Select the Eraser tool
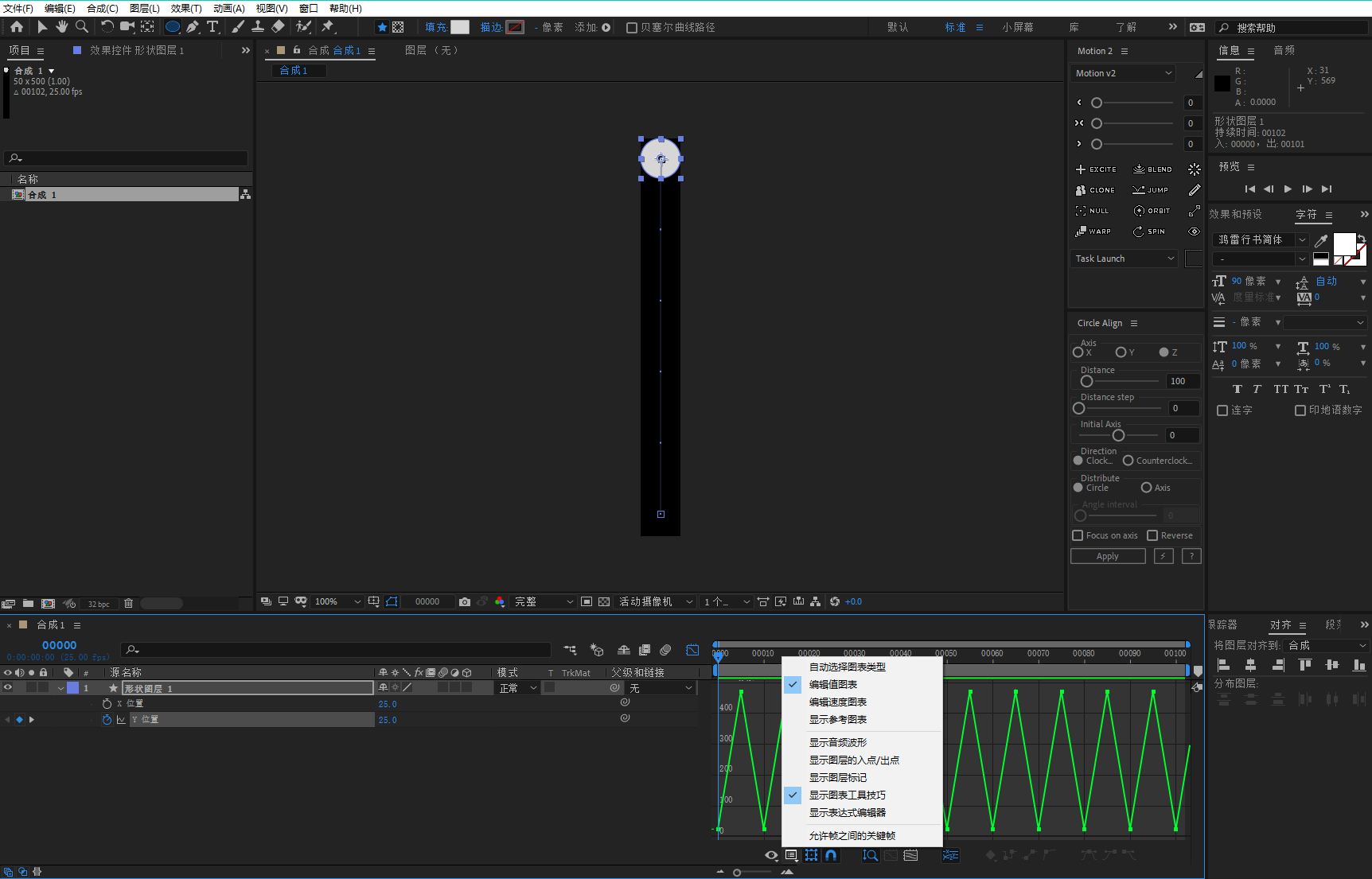 278,26
